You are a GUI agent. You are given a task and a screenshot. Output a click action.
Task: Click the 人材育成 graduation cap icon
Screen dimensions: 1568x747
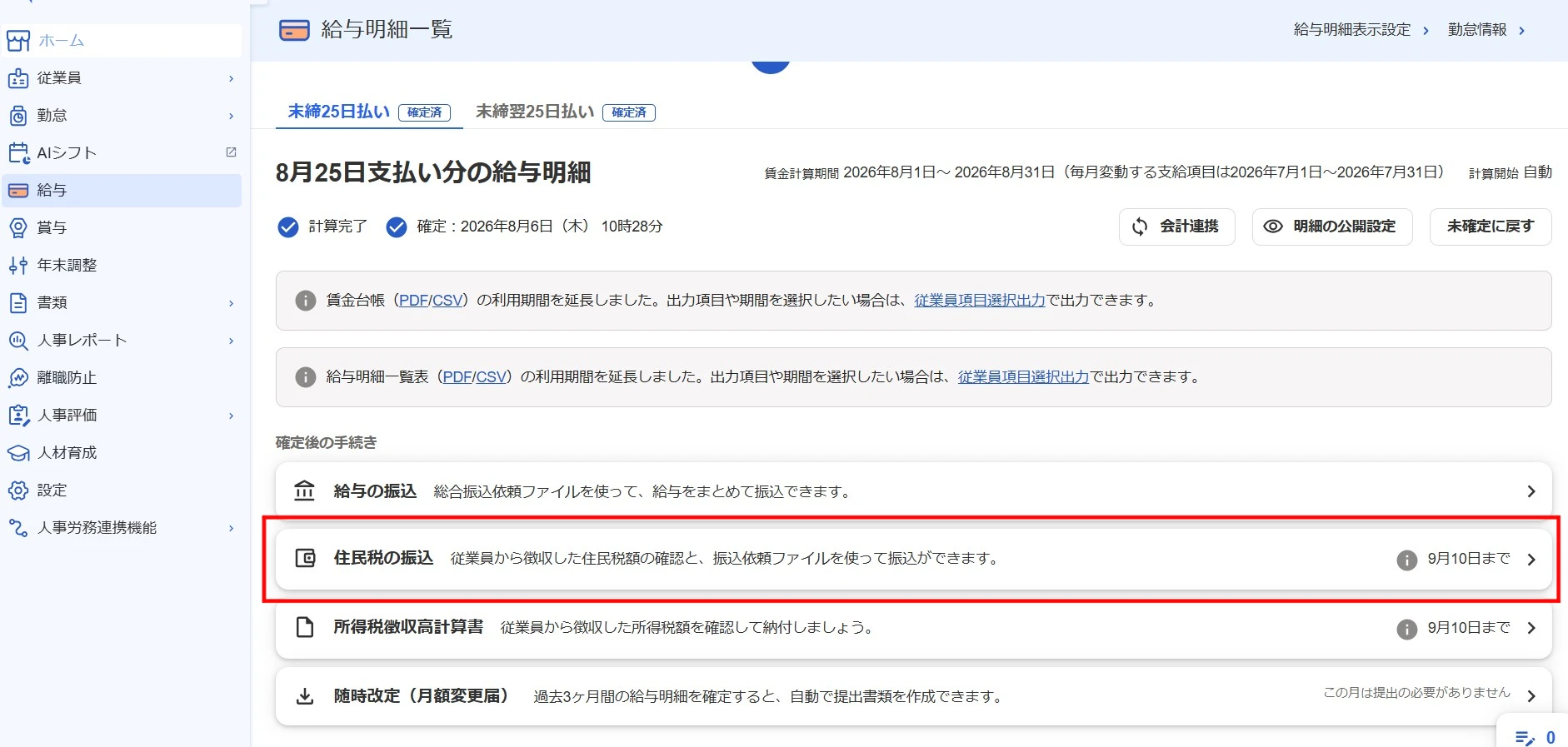[18, 453]
